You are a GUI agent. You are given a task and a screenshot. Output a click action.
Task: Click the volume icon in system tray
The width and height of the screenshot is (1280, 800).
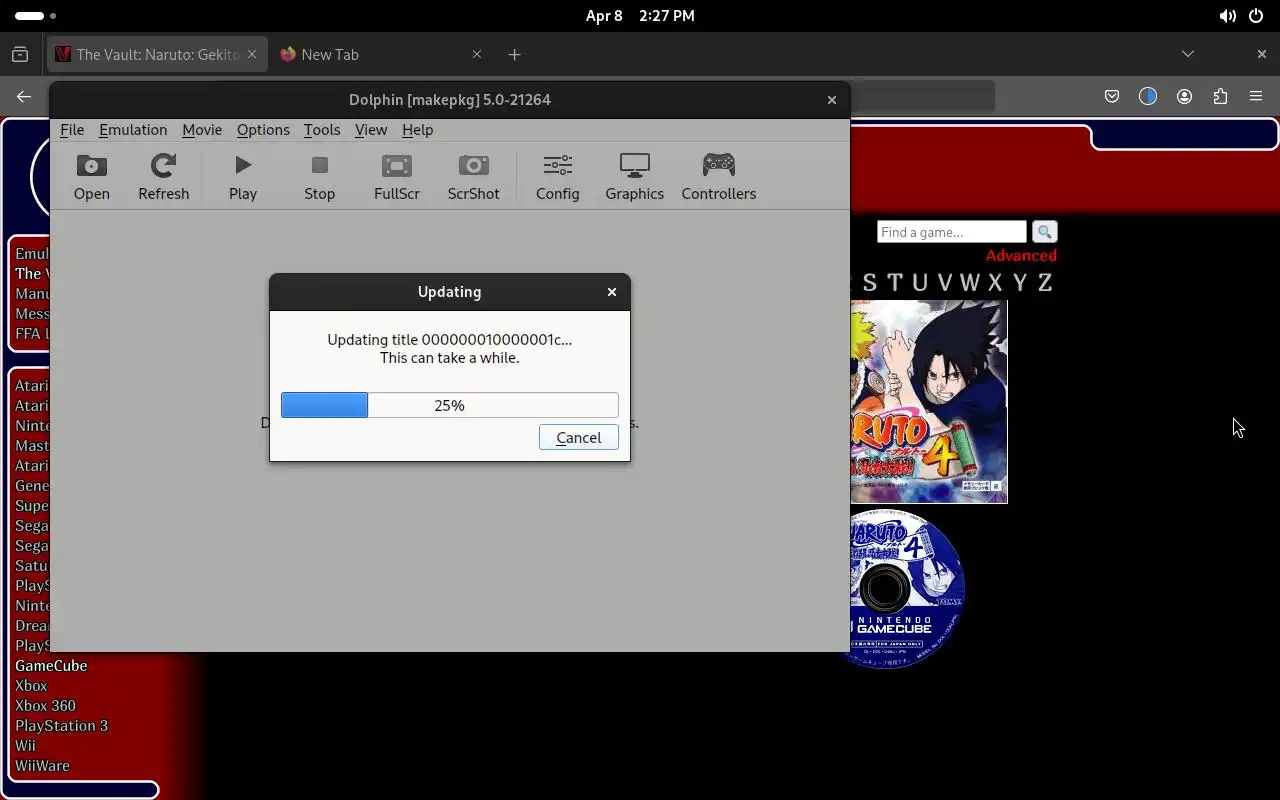(x=1227, y=16)
